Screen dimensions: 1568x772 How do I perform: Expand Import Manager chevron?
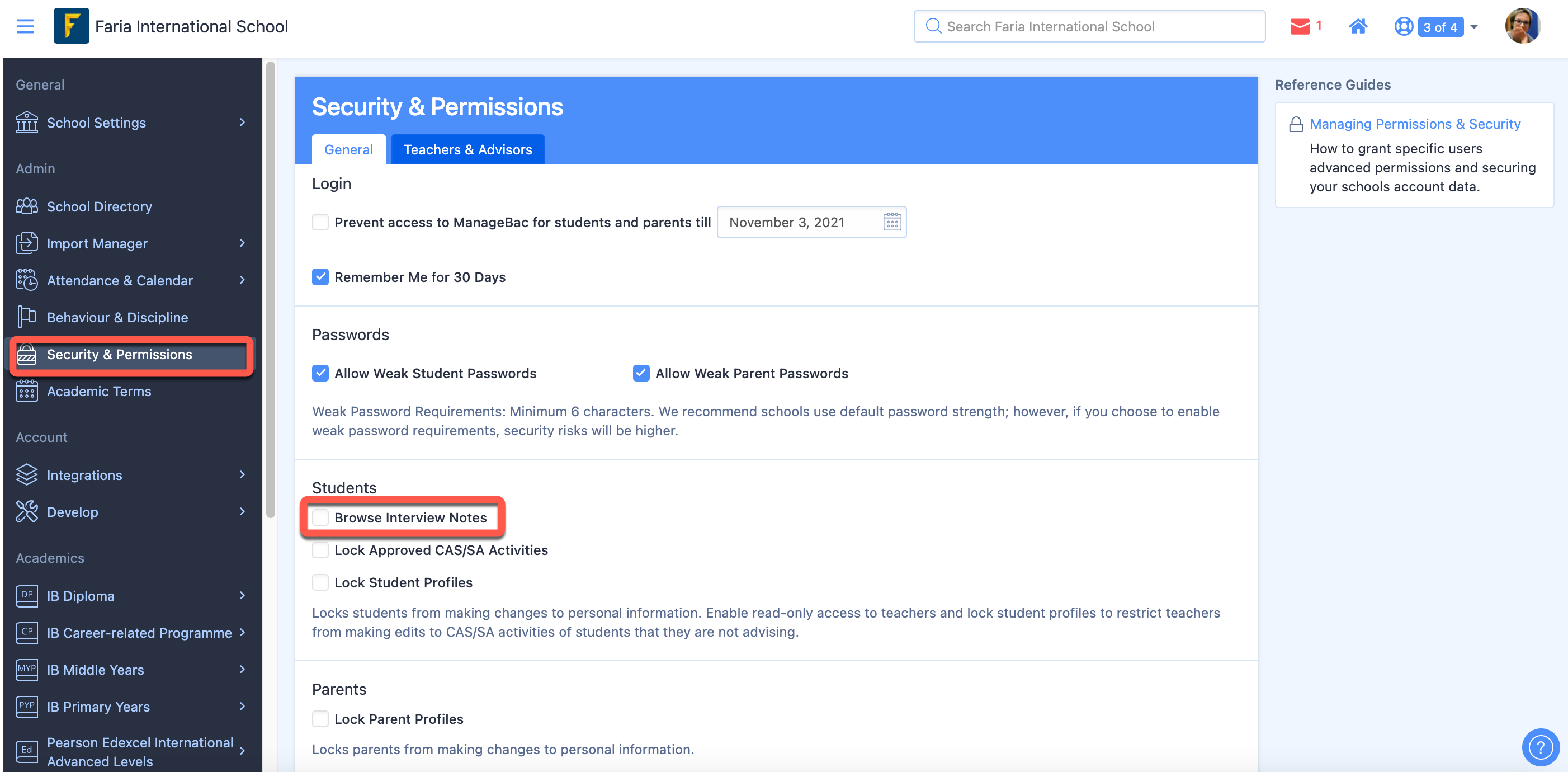click(242, 243)
